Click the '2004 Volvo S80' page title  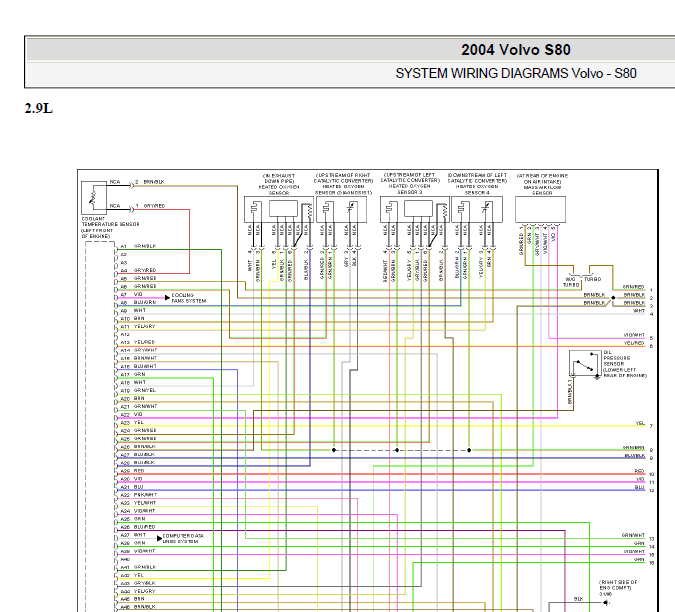pyautogui.click(x=516, y=49)
